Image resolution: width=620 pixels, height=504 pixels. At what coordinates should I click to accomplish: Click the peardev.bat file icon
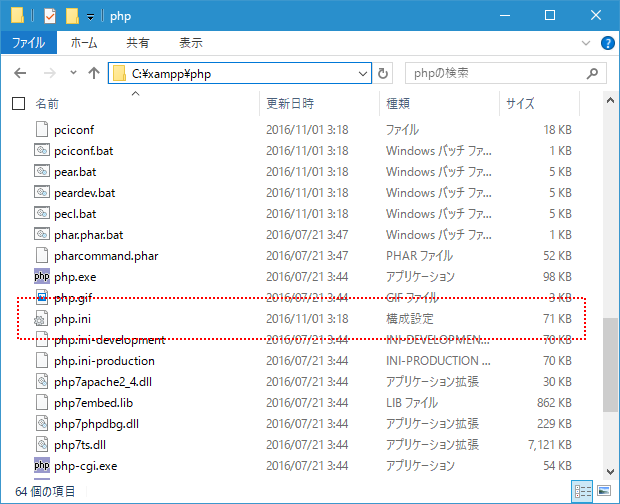point(42,192)
